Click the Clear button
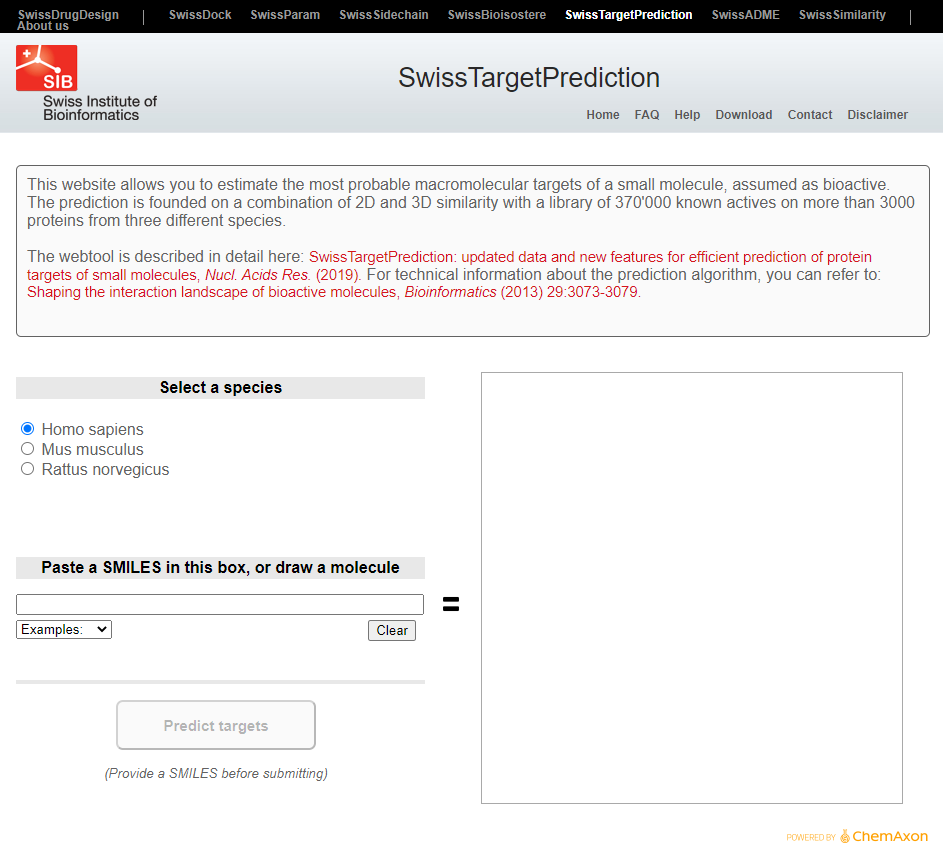 [x=392, y=630]
